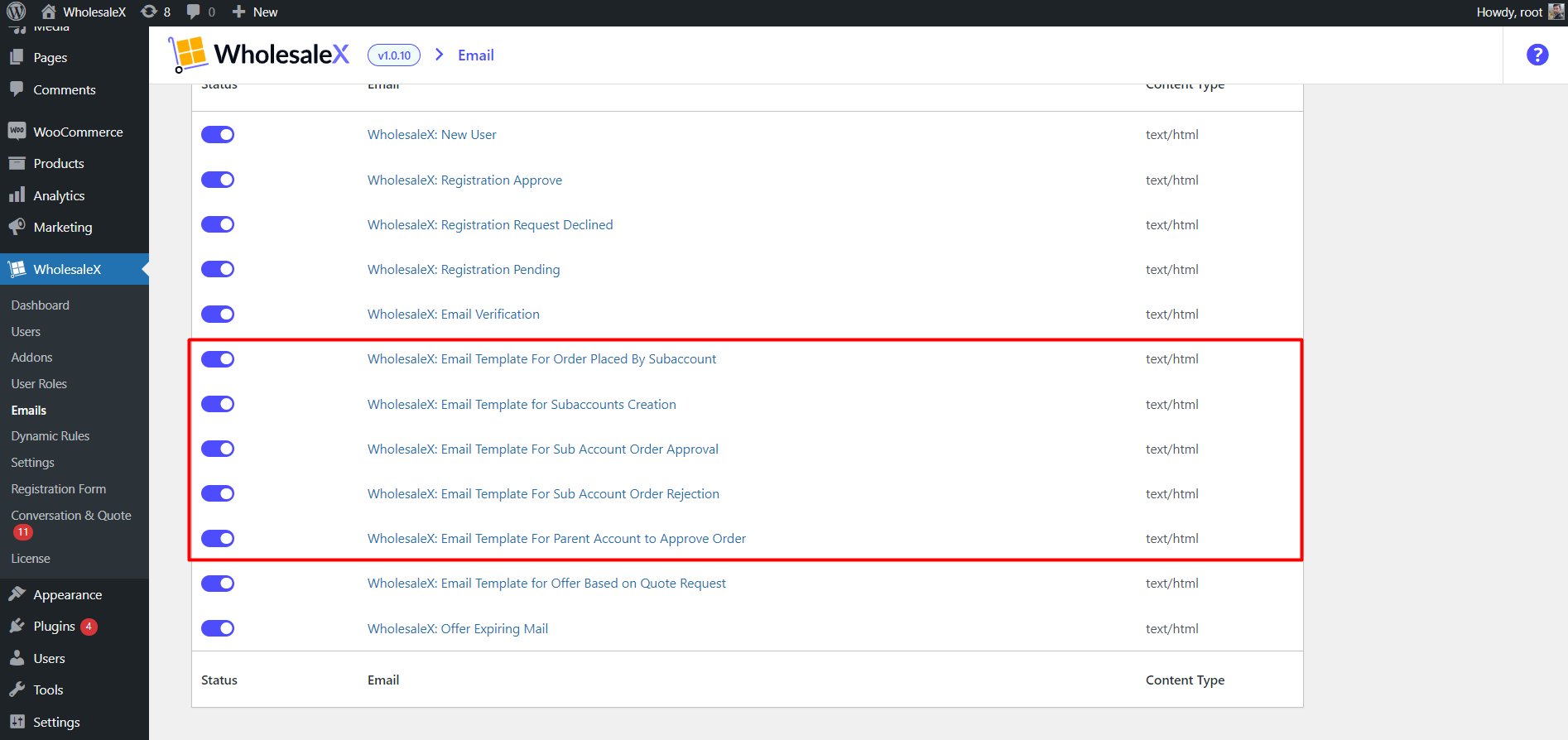Click the red 4 badge beside Plugins

(x=89, y=627)
